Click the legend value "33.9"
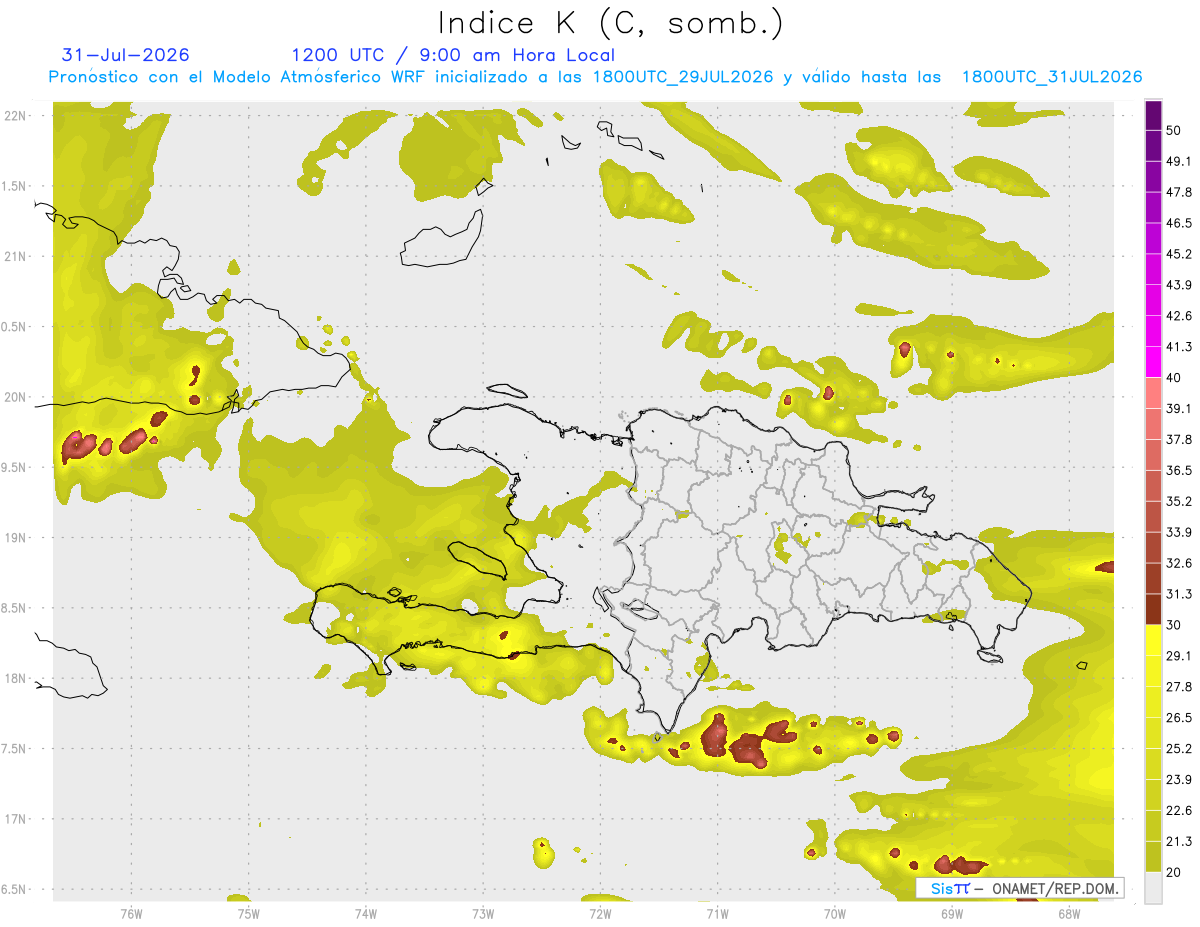This screenshot has width=1200, height=927. [x=1179, y=532]
